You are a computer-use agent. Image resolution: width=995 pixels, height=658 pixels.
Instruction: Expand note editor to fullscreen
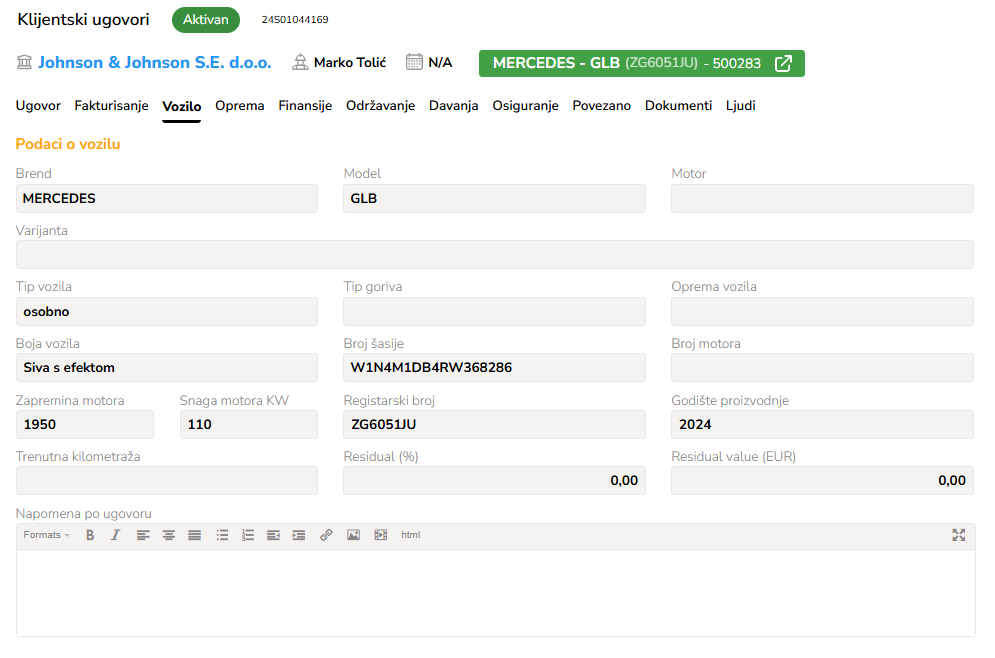click(959, 535)
